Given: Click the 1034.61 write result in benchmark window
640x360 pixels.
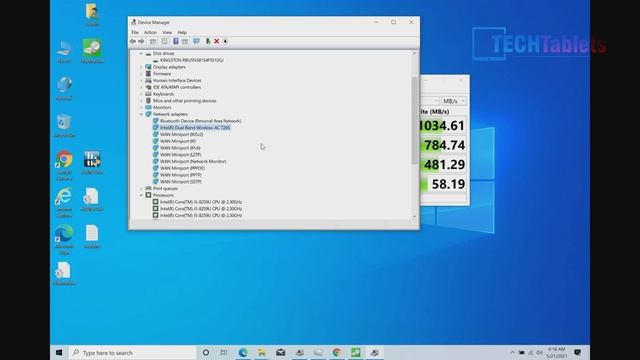Looking at the screenshot, I should (x=442, y=126).
